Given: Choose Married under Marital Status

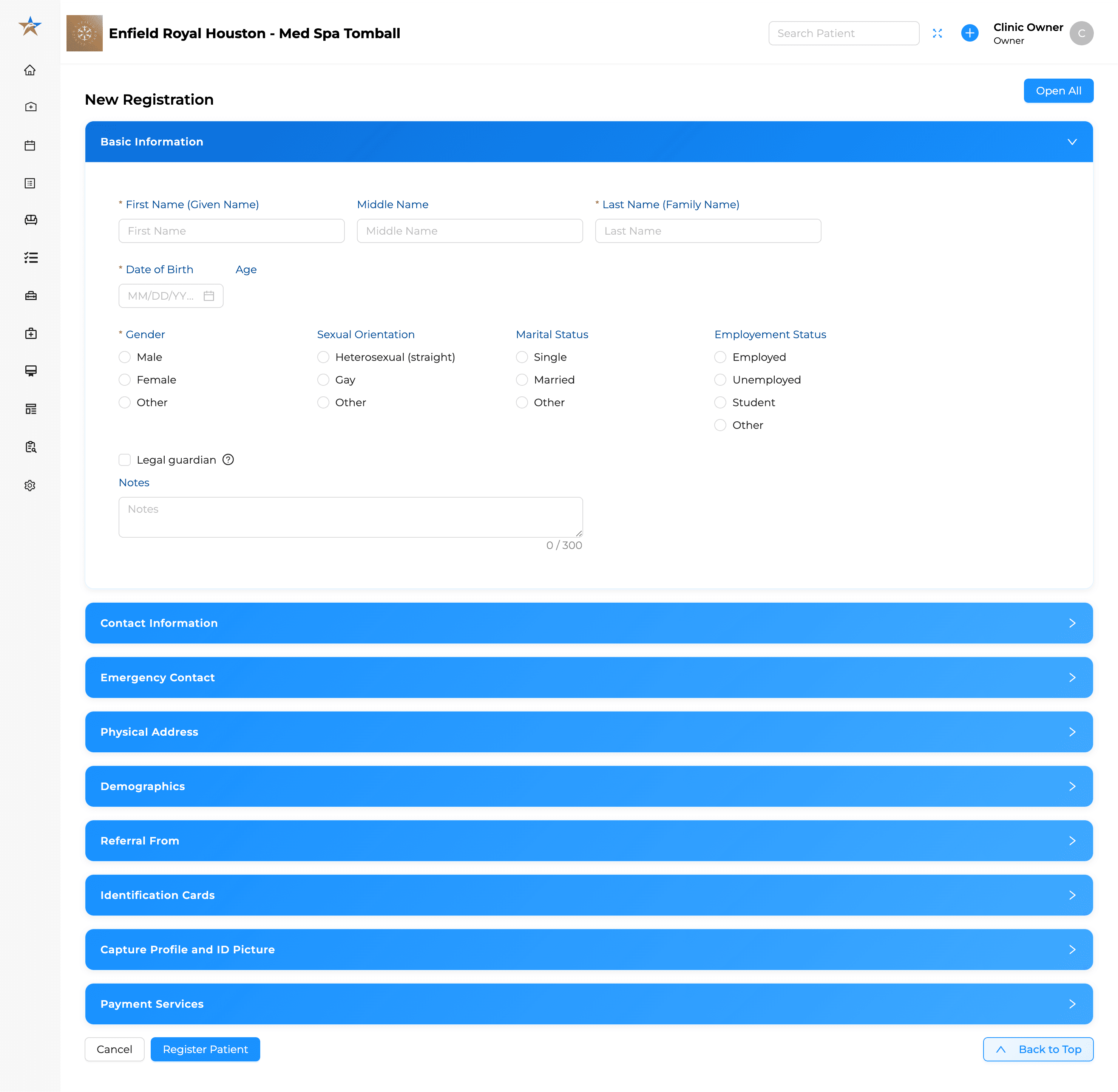Looking at the screenshot, I should 522,380.
